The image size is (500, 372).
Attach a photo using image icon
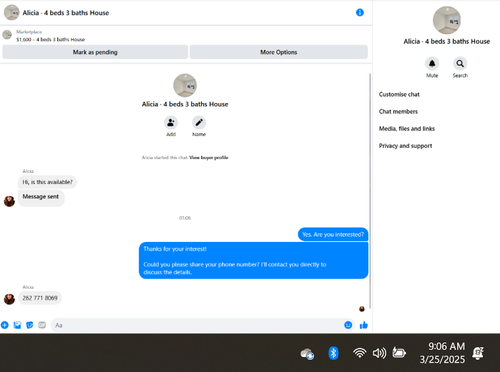(17, 325)
